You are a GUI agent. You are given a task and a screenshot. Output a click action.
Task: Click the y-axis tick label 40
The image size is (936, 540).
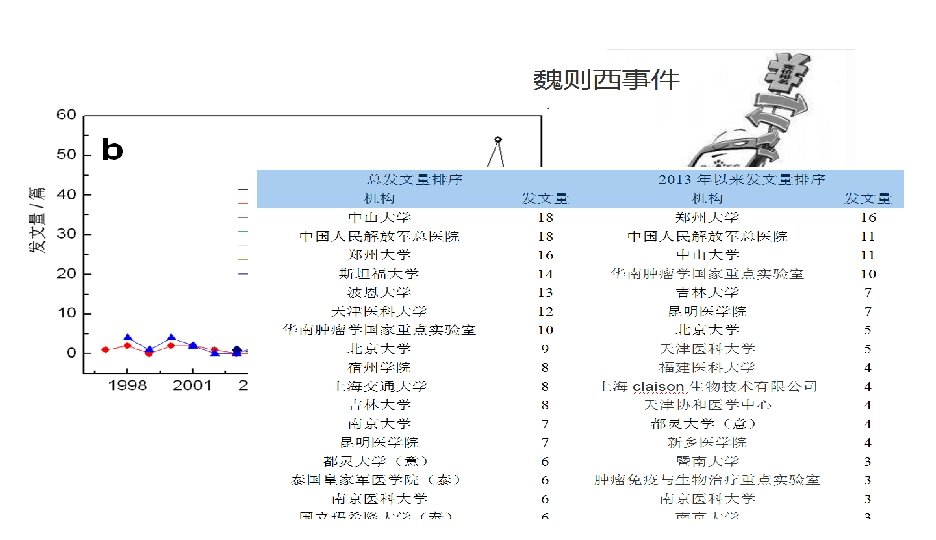coord(66,194)
